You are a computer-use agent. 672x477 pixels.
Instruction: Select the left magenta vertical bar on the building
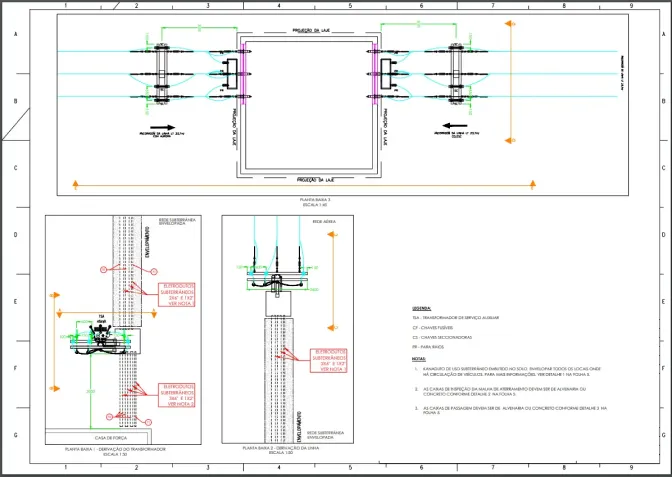coord(243,73)
